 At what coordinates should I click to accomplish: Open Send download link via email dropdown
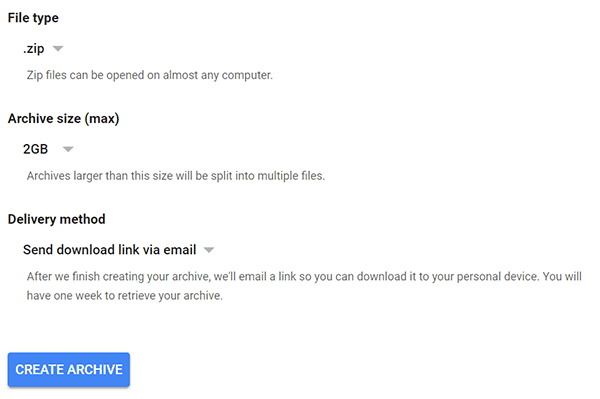click(x=119, y=250)
